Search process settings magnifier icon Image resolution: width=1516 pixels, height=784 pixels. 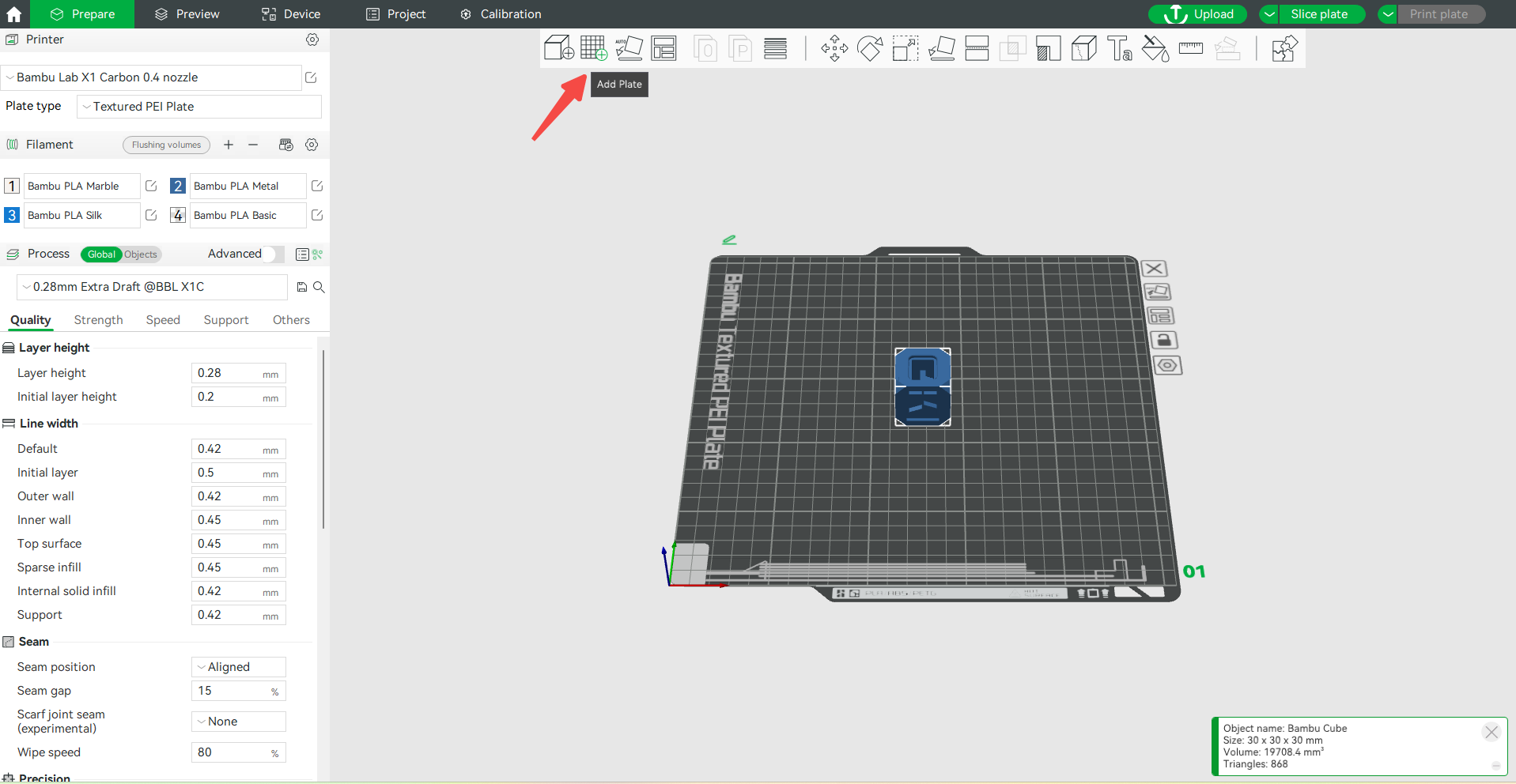coord(319,287)
